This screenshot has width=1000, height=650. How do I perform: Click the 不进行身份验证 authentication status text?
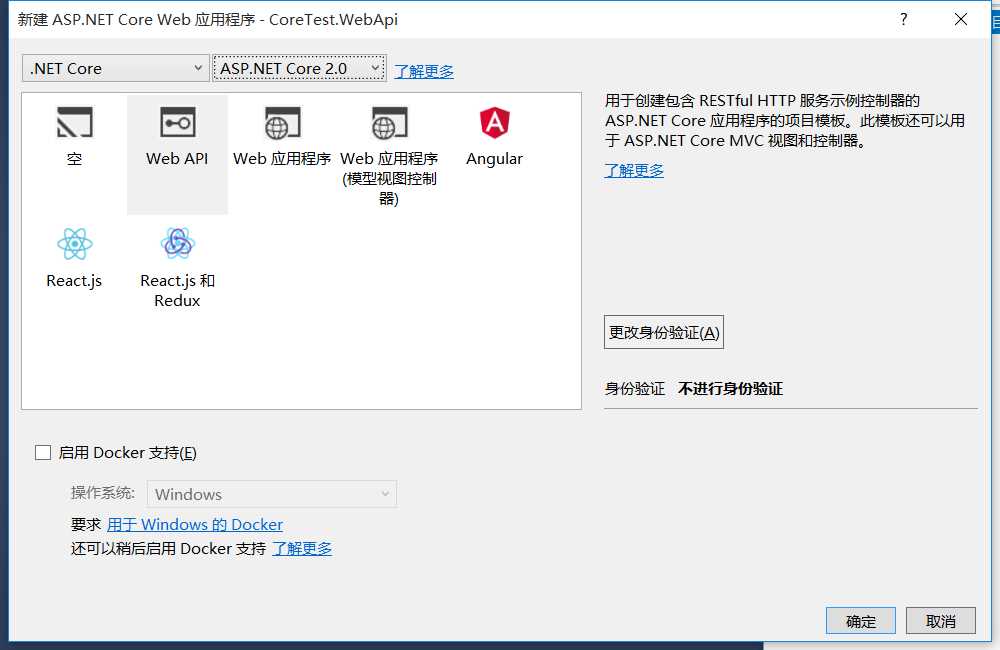(730, 388)
